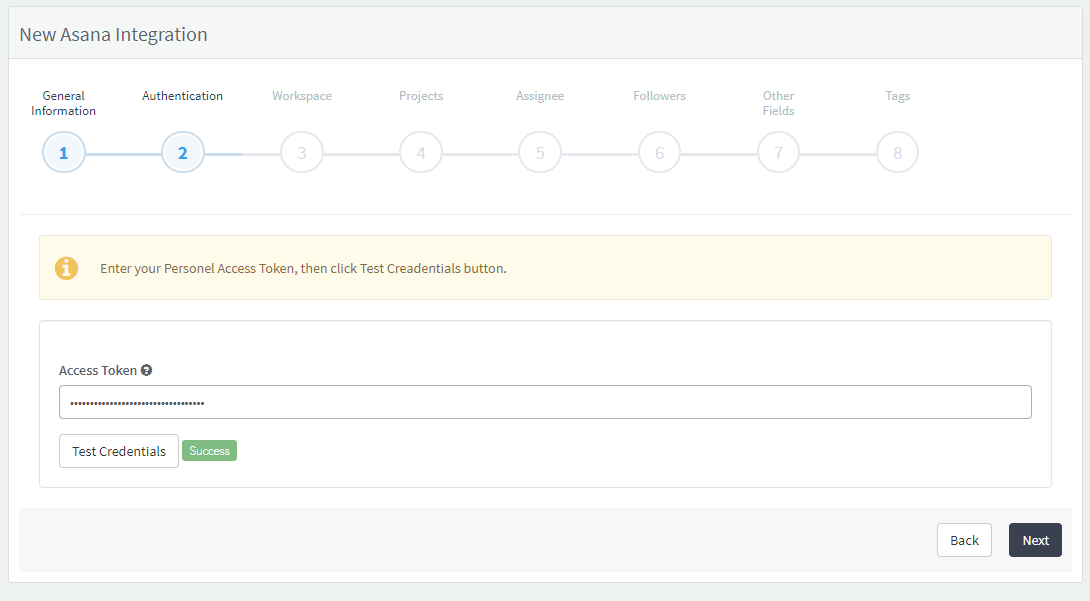Screen dimensions: 1090x601
Task: Jump to step 8 Tags circle
Action: (897, 152)
